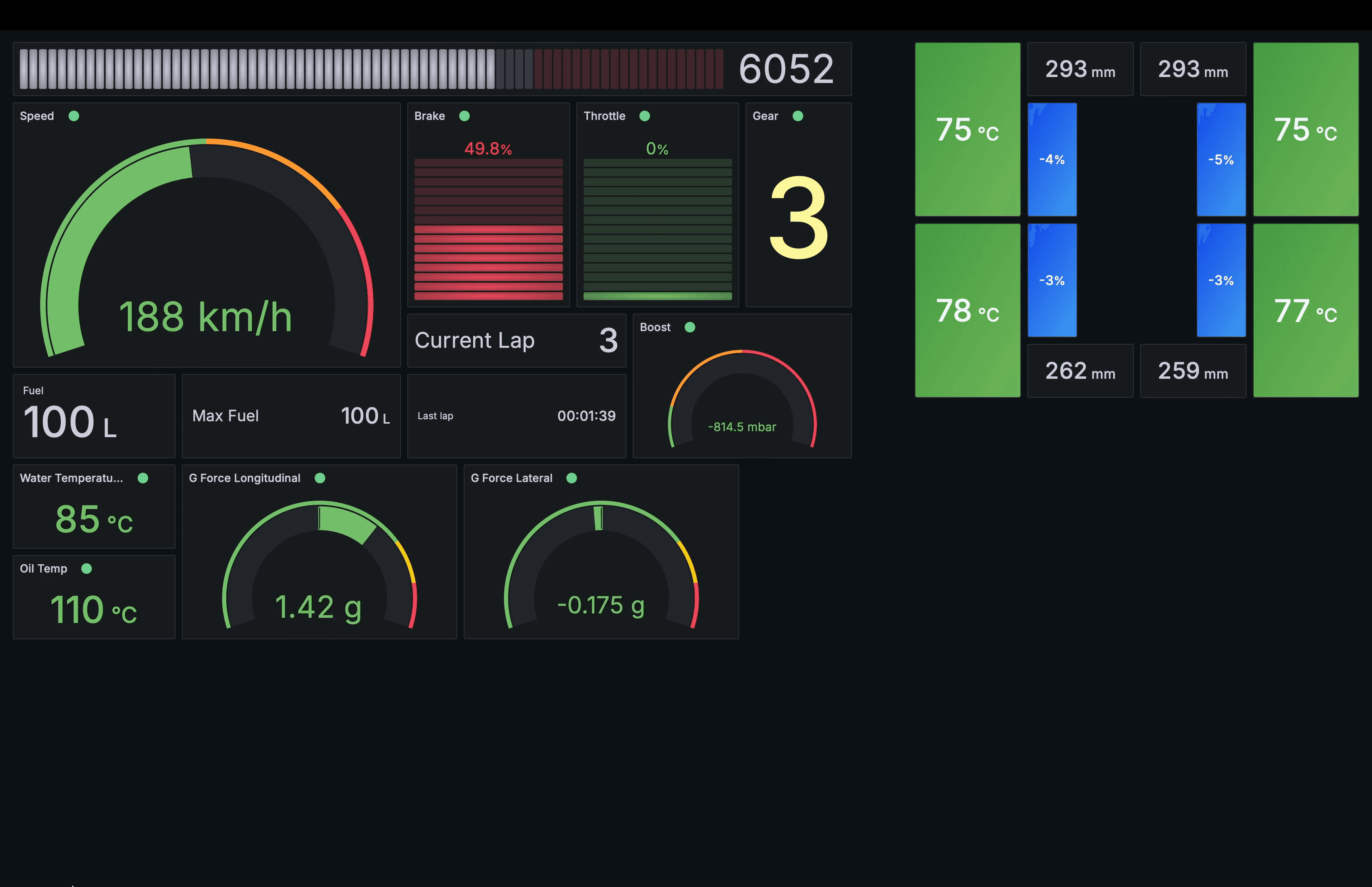Click the green status dot beside Throttle
Screen dimensions: 1372x887
[645, 116]
